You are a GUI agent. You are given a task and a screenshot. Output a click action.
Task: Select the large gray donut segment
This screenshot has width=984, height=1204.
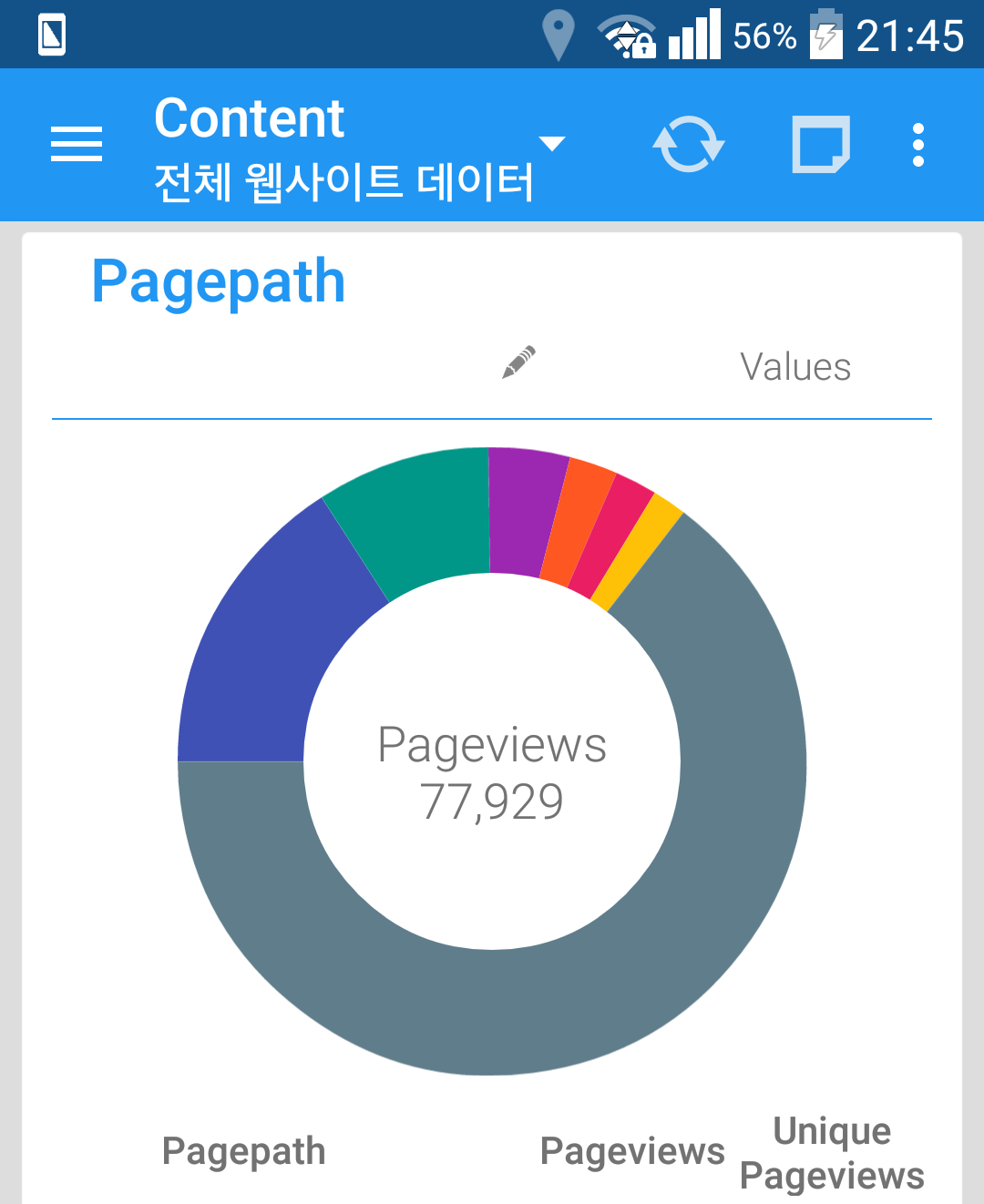(492, 1011)
